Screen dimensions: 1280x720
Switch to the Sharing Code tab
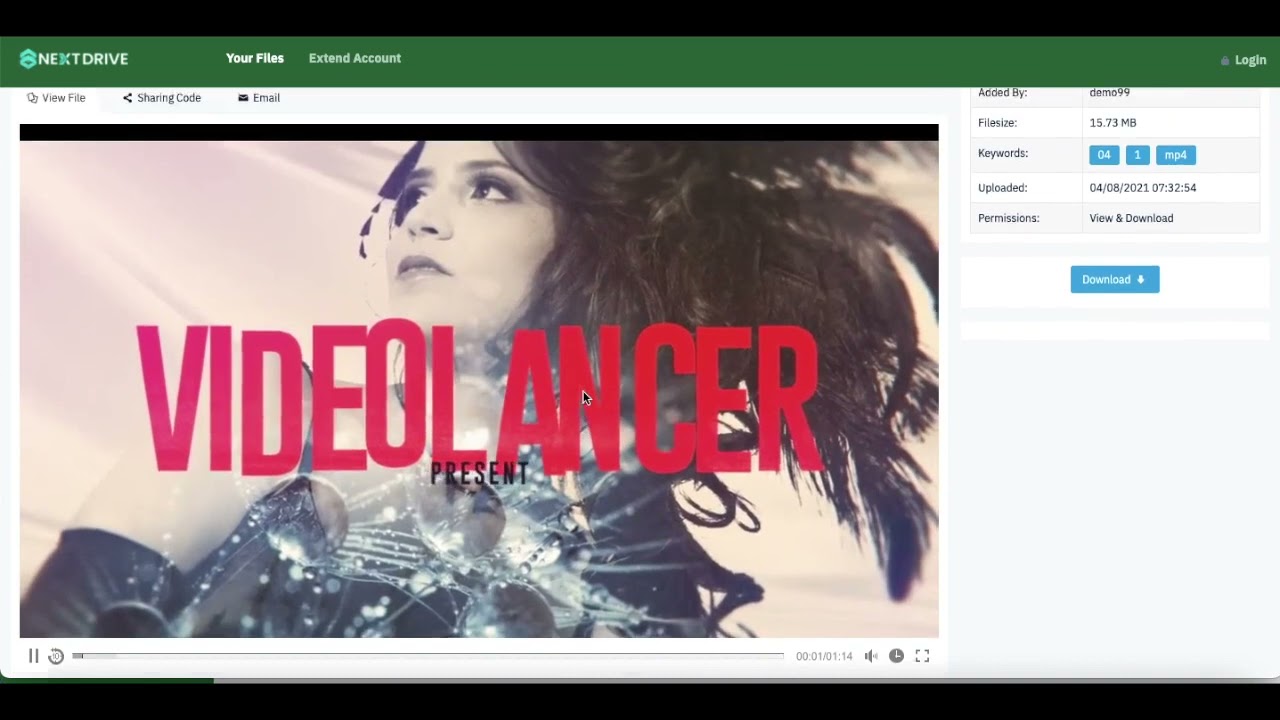point(162,98)
